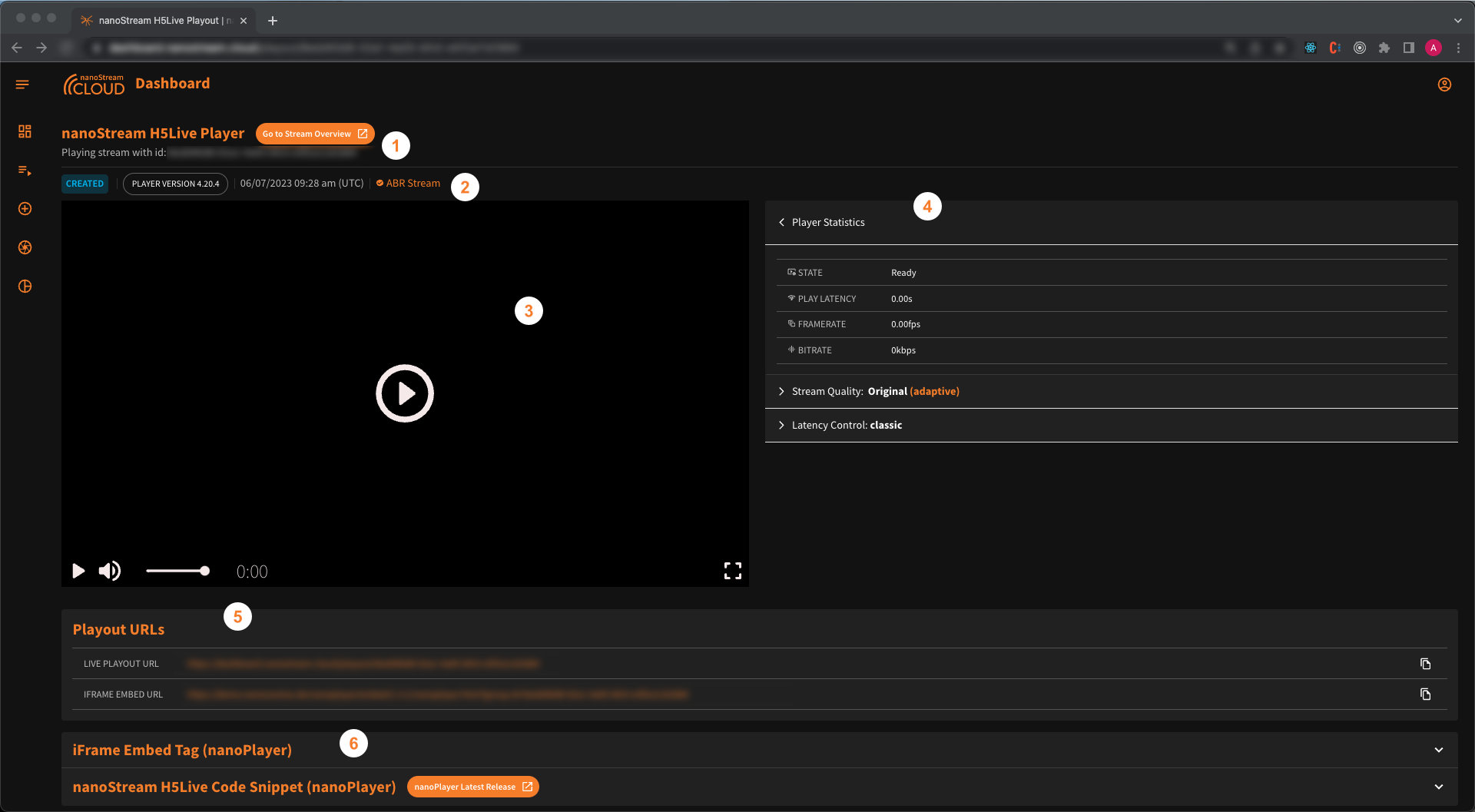Click the creation date 06/07/2023 text
The height and width of the screenshot is (812, 1475).
pos(302,184)
